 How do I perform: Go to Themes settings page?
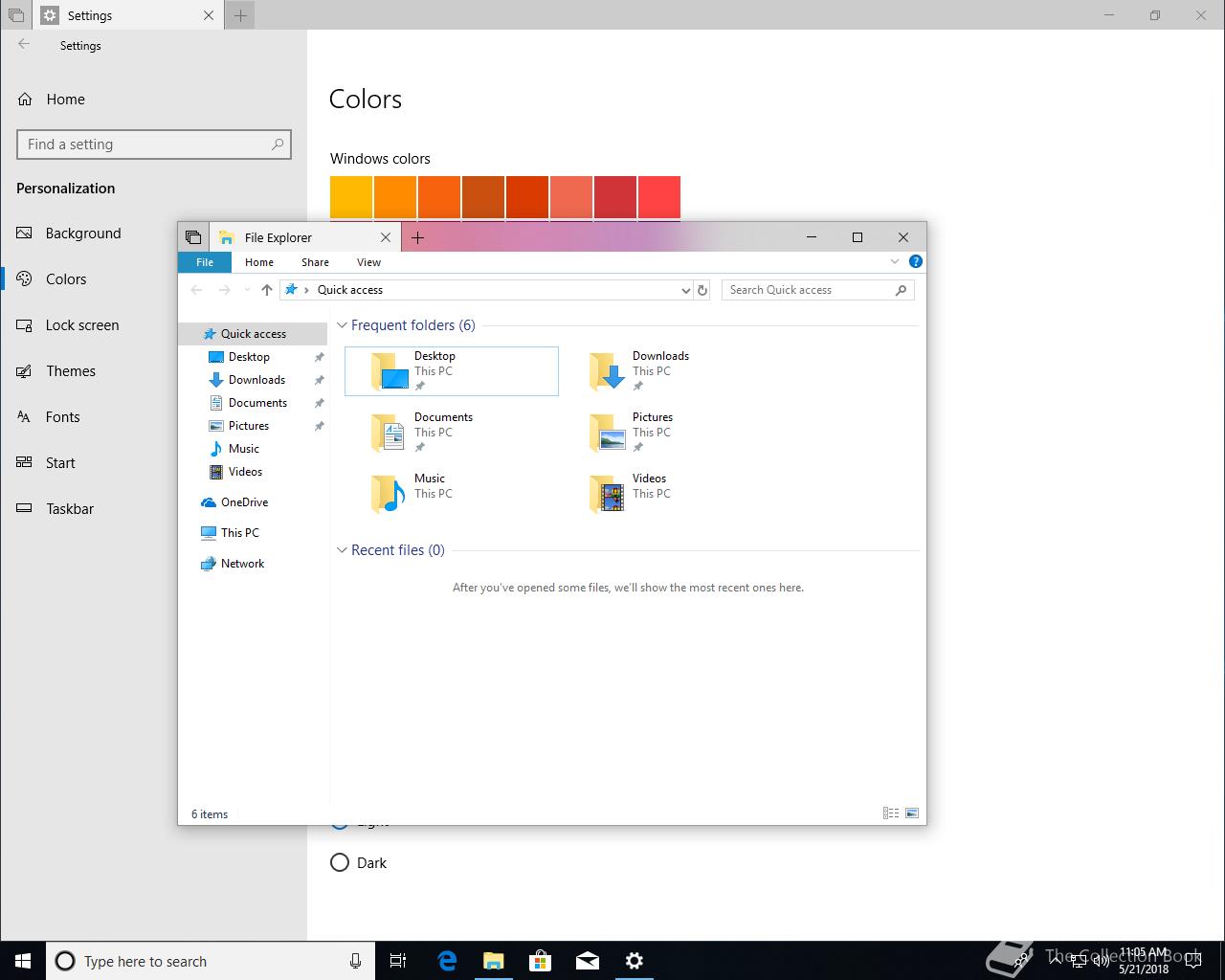[153, 371]
